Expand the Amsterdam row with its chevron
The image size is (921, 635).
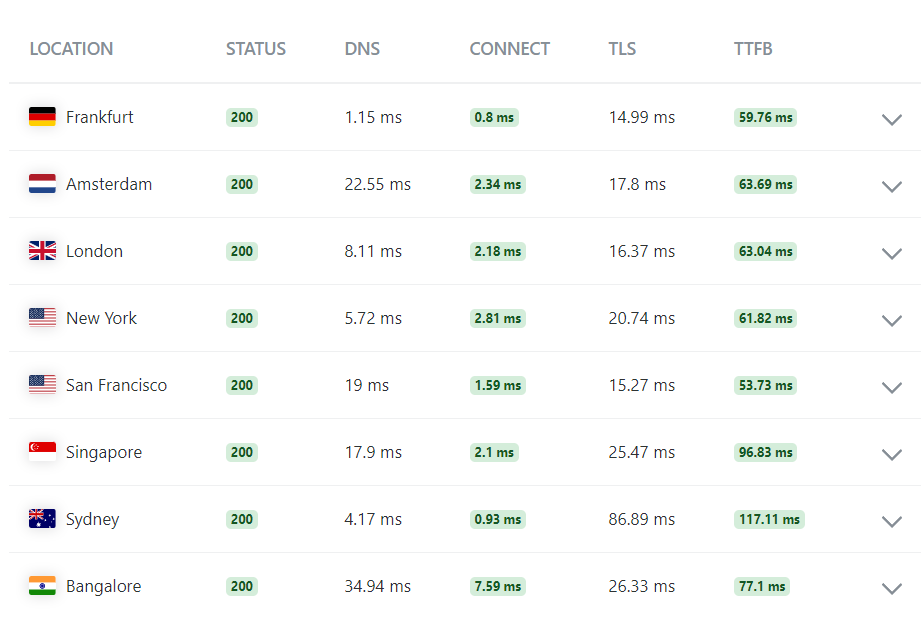892,186
